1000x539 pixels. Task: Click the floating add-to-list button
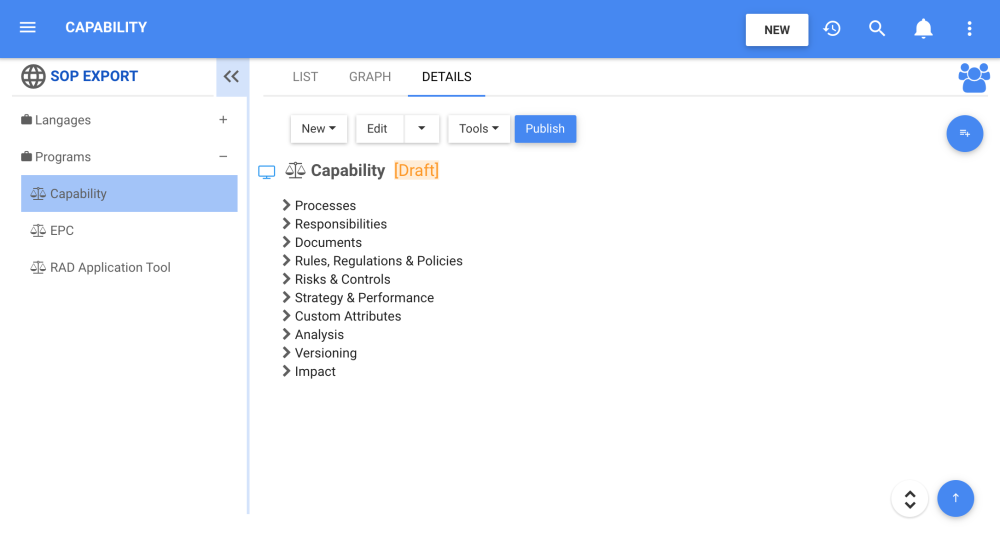pos(964,133)
